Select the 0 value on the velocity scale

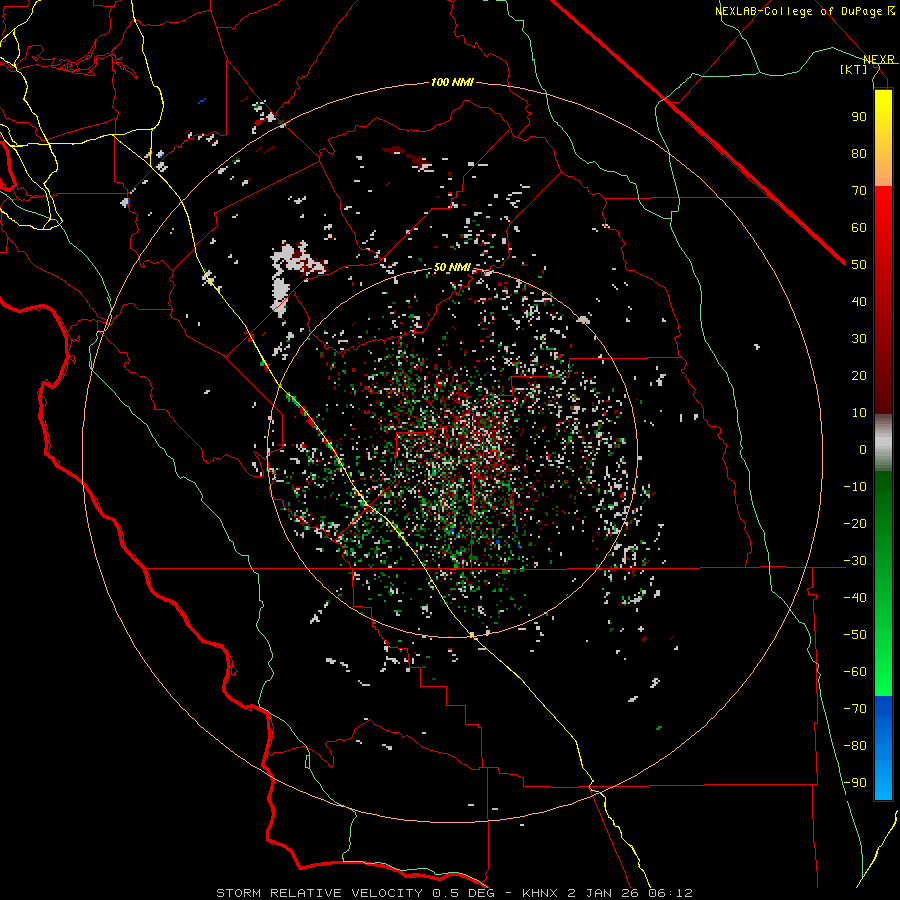pos(863,449)
